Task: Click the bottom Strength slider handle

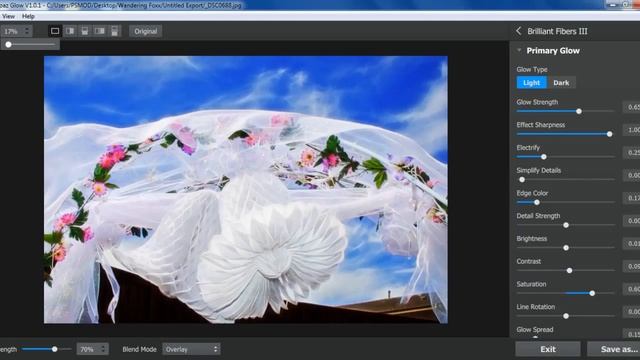Action: (x=54, y=349)
